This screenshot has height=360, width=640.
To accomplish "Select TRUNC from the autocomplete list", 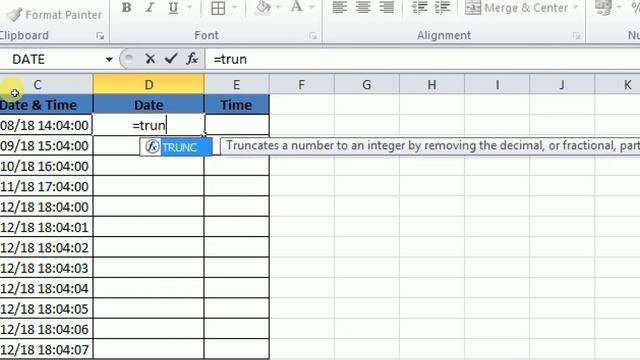I will [x=176, y=147].
